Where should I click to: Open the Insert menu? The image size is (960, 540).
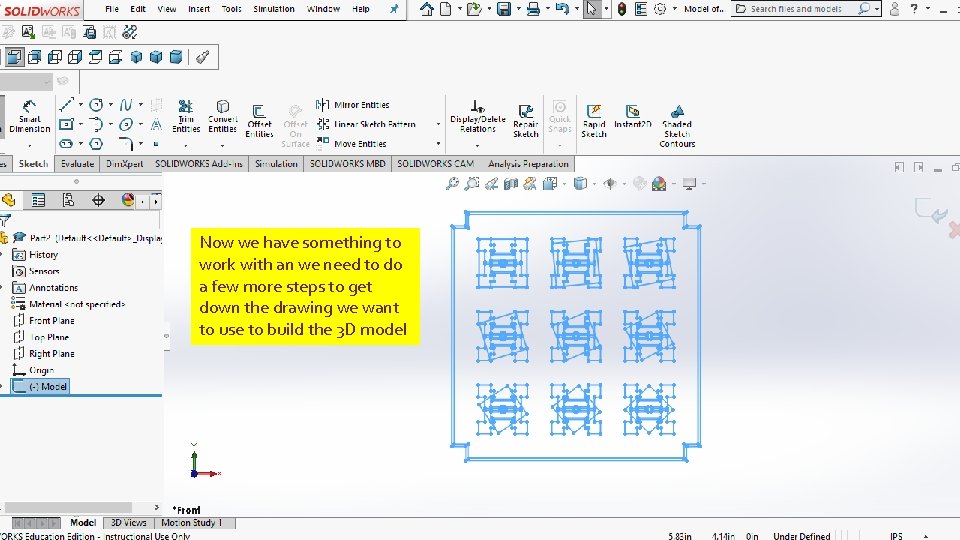pos(199,9)
